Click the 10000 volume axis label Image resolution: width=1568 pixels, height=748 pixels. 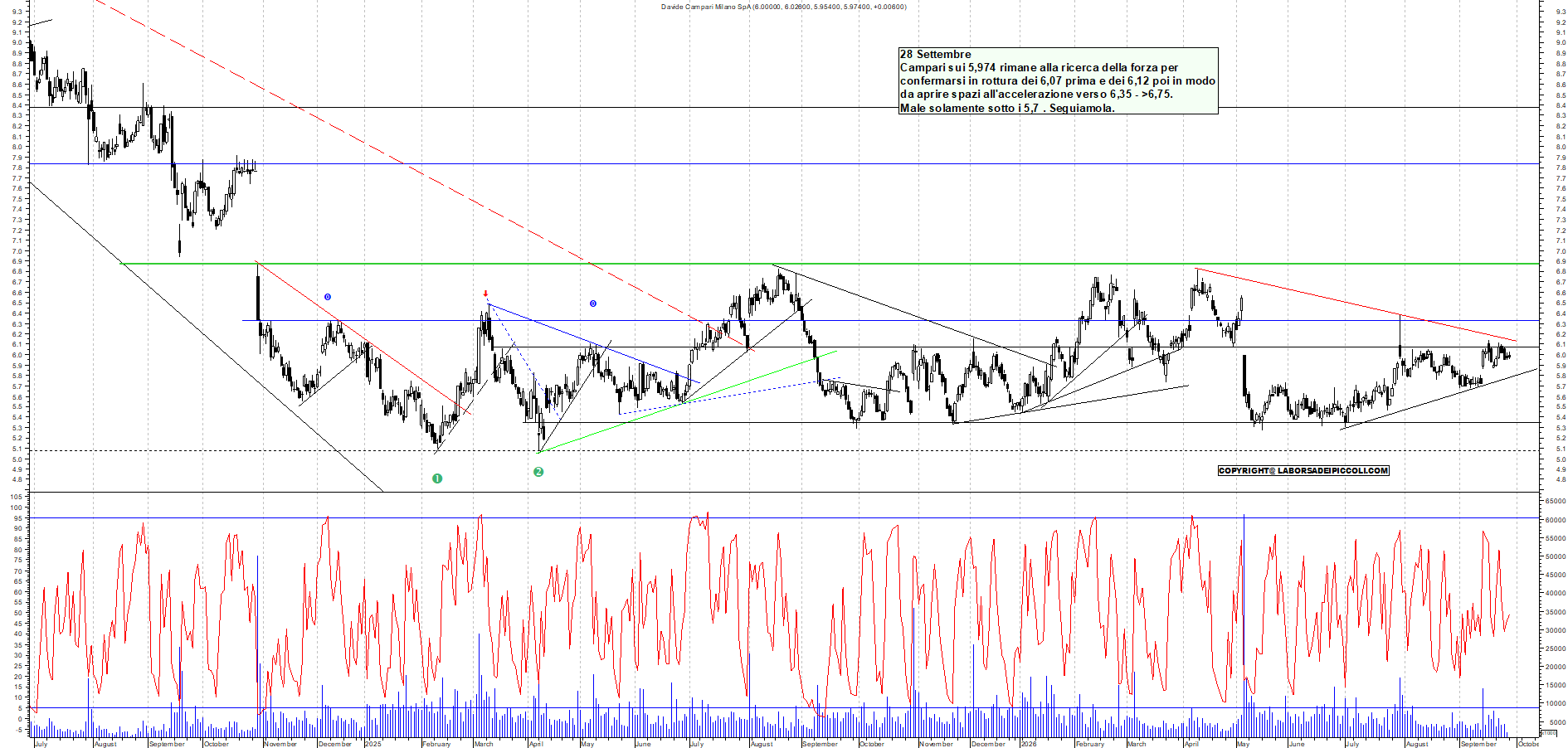coord(1554,703)
